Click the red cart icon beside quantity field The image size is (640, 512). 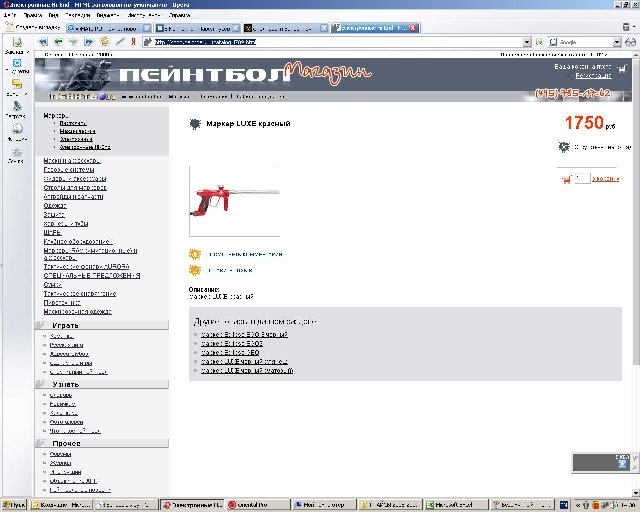click(566, 179)
